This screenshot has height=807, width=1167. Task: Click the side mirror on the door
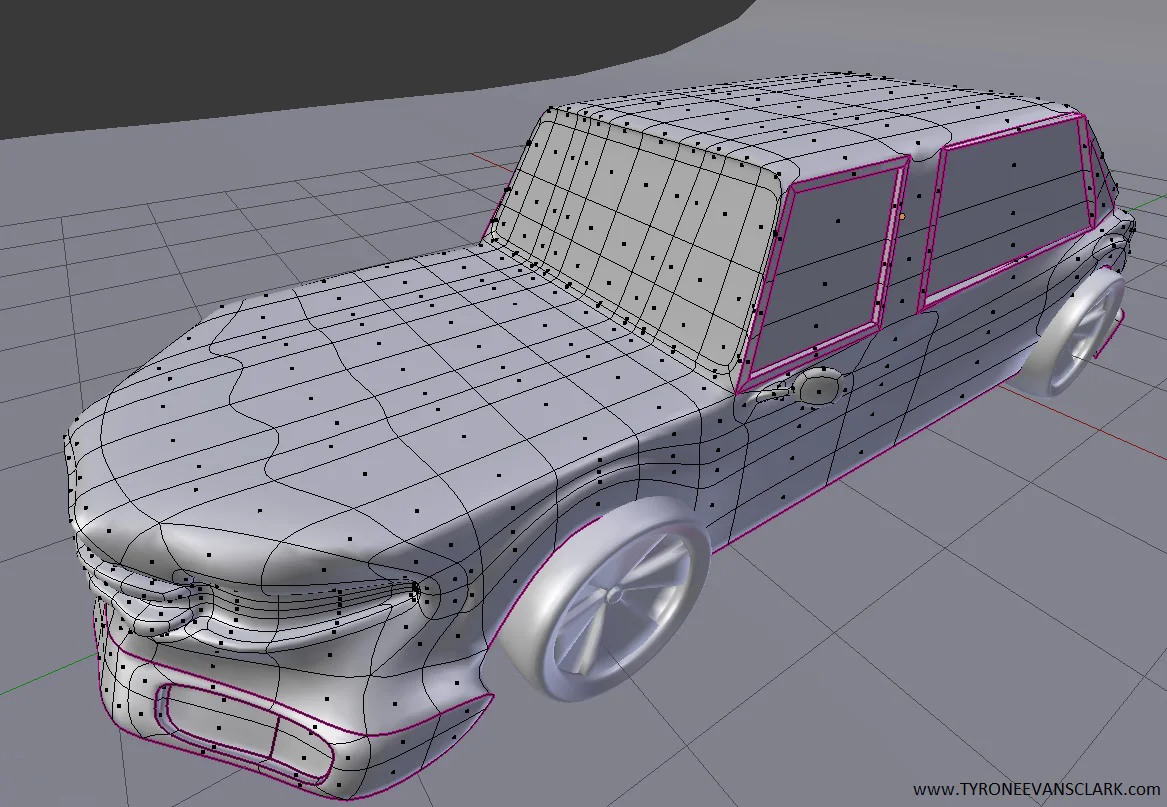tap(819, 387)
